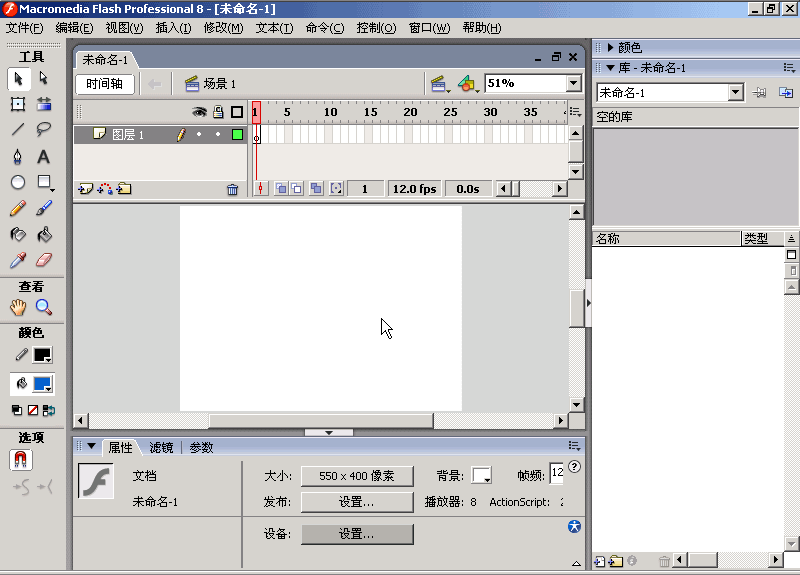This screenshot has height=575, width=800.
Task: Open the 修改(M) menu
Action: tap(223, 28)
